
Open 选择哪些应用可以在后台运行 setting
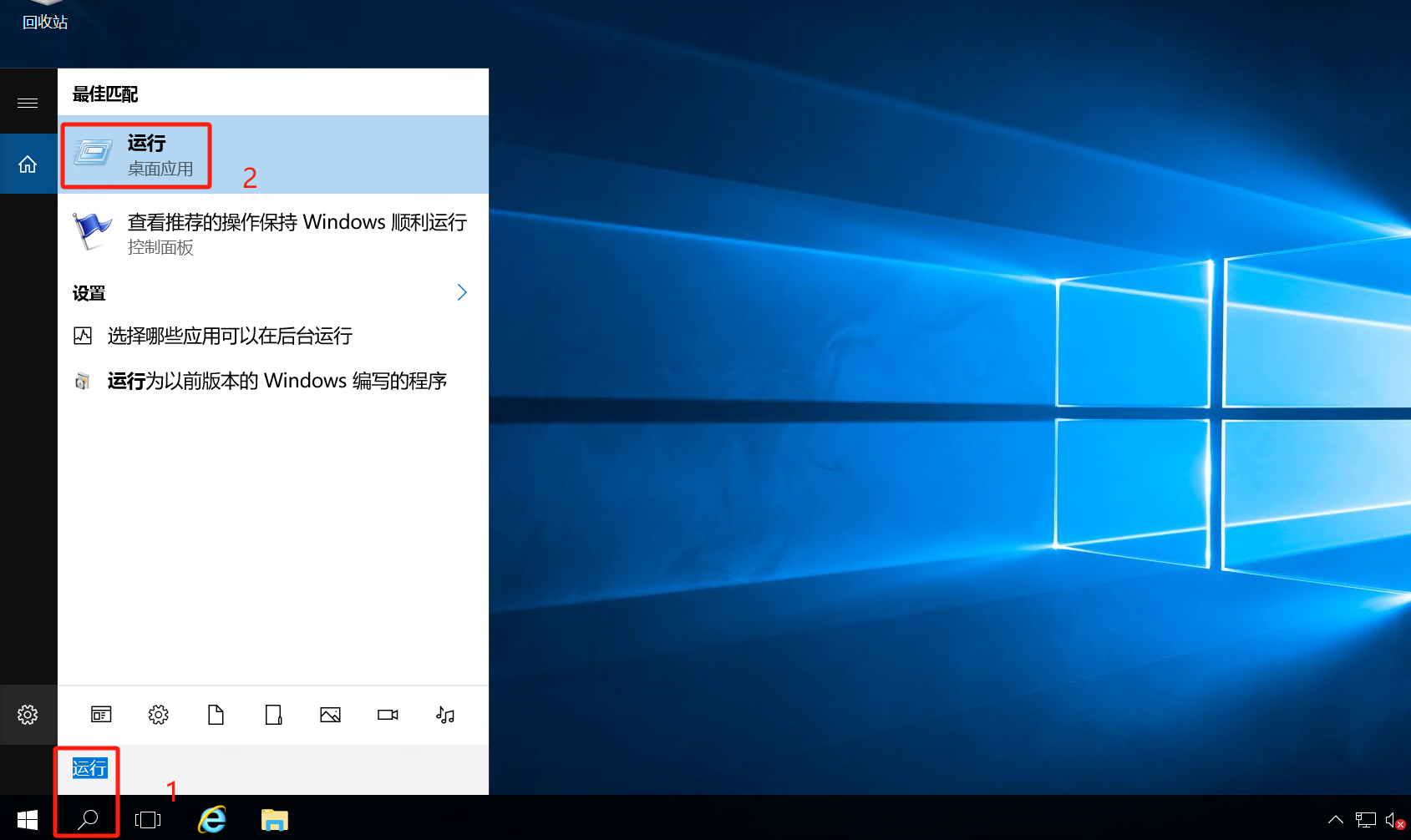[x=273, y=336]
